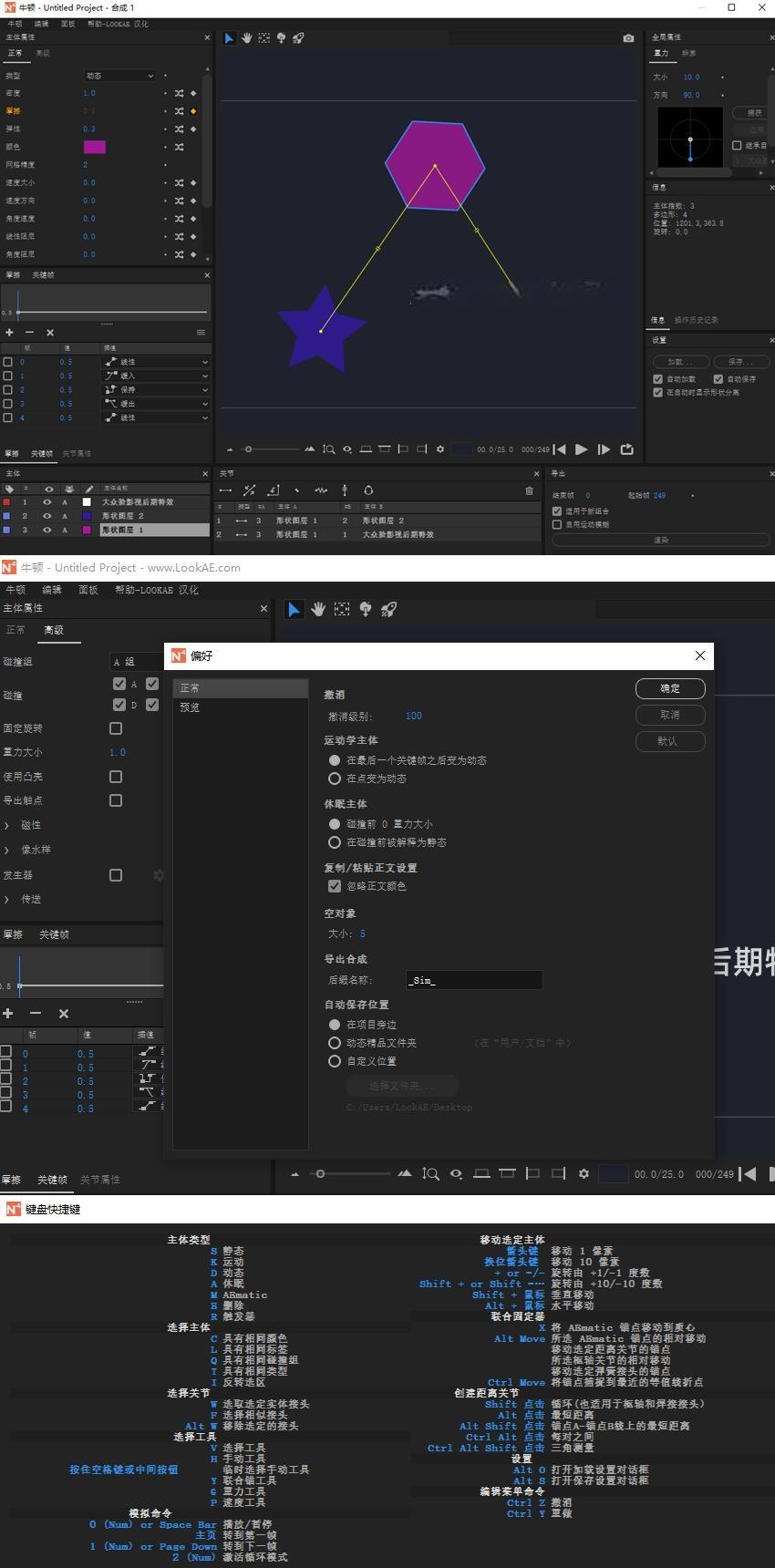
Task: Open the gear settings next to 发生器
Action: [x=159, y=875]
